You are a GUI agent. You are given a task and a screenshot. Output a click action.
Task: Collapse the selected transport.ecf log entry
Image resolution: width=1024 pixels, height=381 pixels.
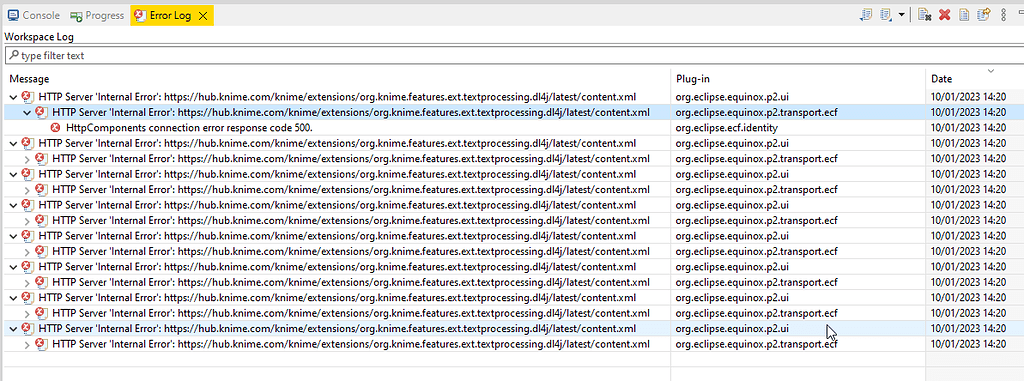coord(27,112)
